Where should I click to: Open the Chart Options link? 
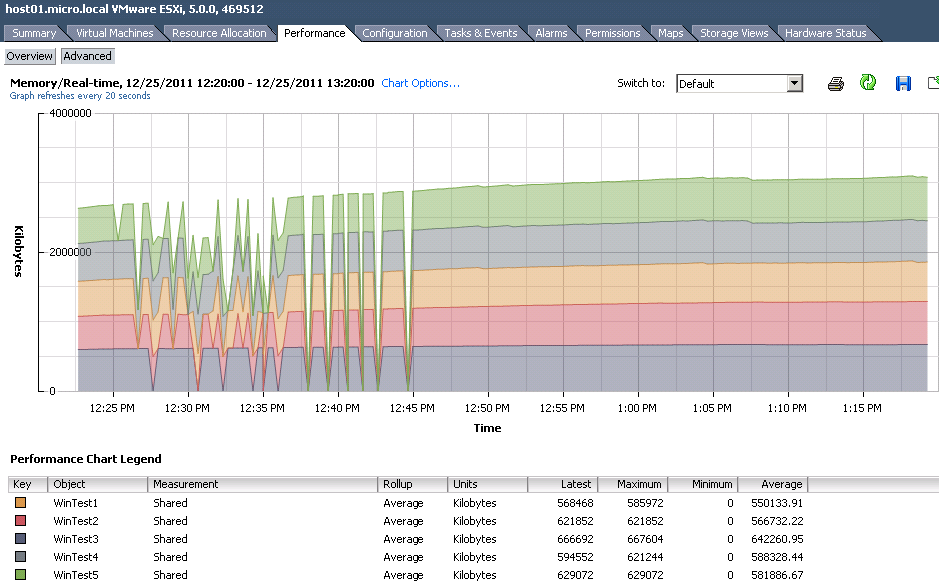click(420, 83)
